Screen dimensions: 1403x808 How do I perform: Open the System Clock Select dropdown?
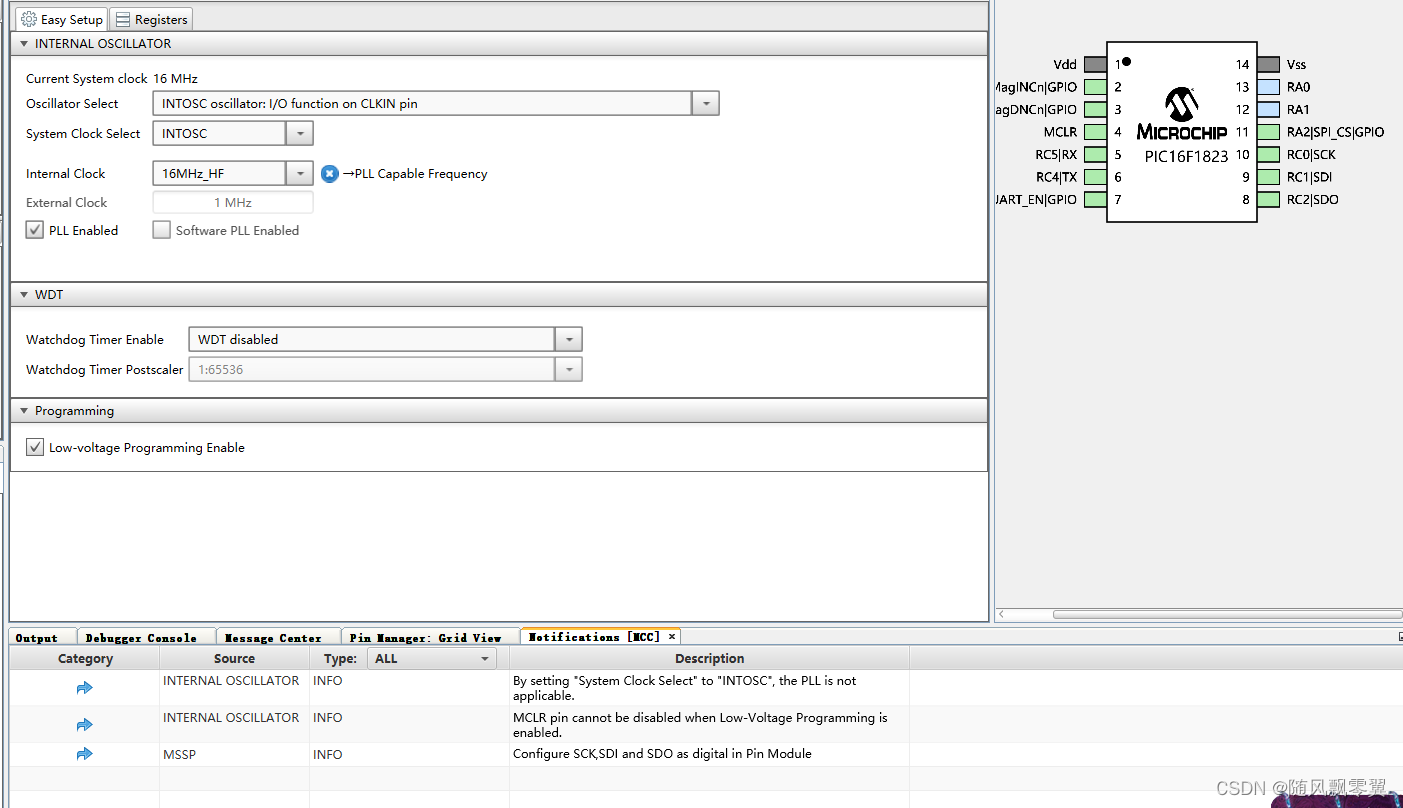[x=299, y=134]
